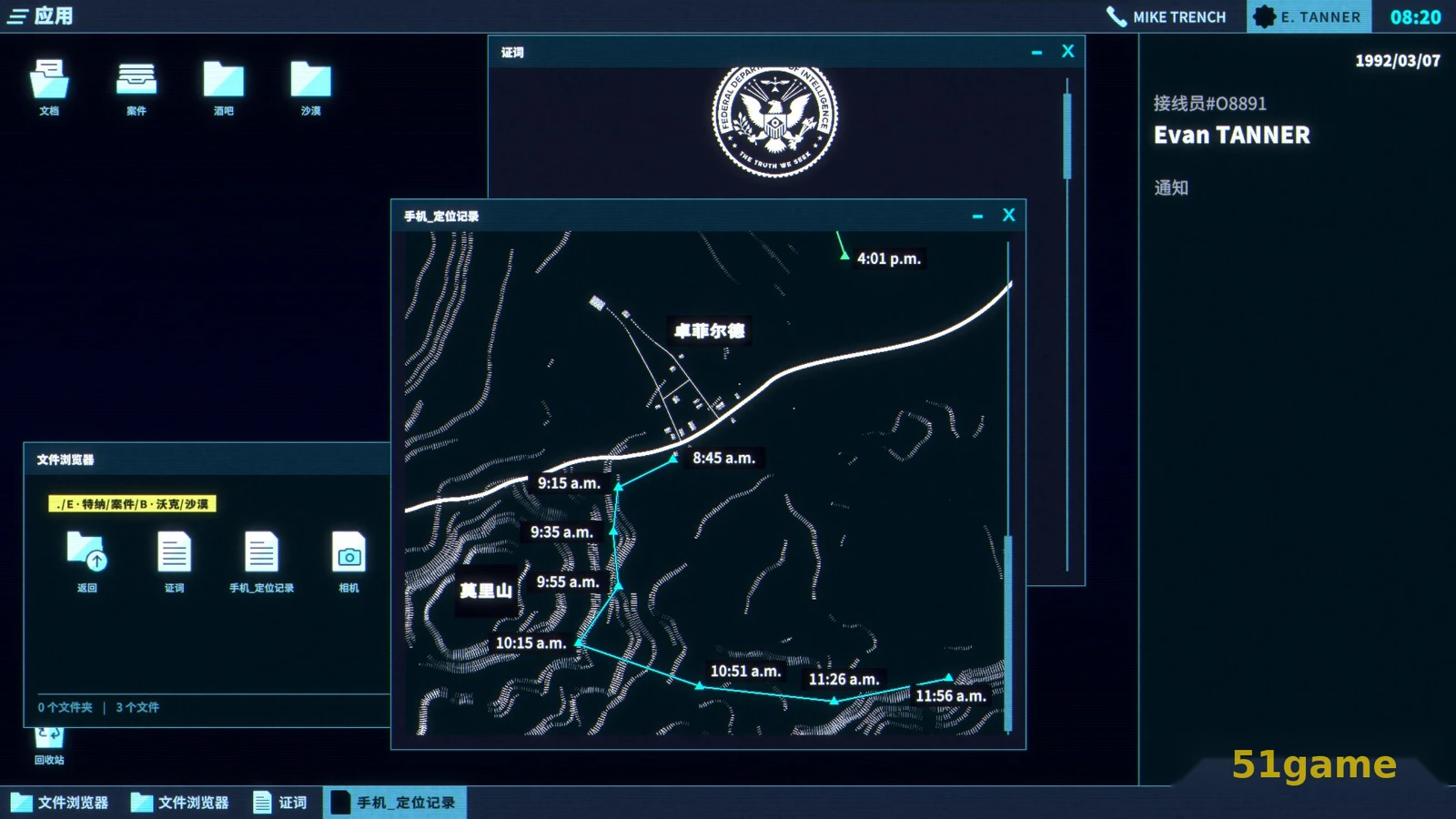Image resolution: width=1456 pixels, height=819 pixels.
Task: Click the 9:15 a.m. location marker
Action: coord(619,486)
